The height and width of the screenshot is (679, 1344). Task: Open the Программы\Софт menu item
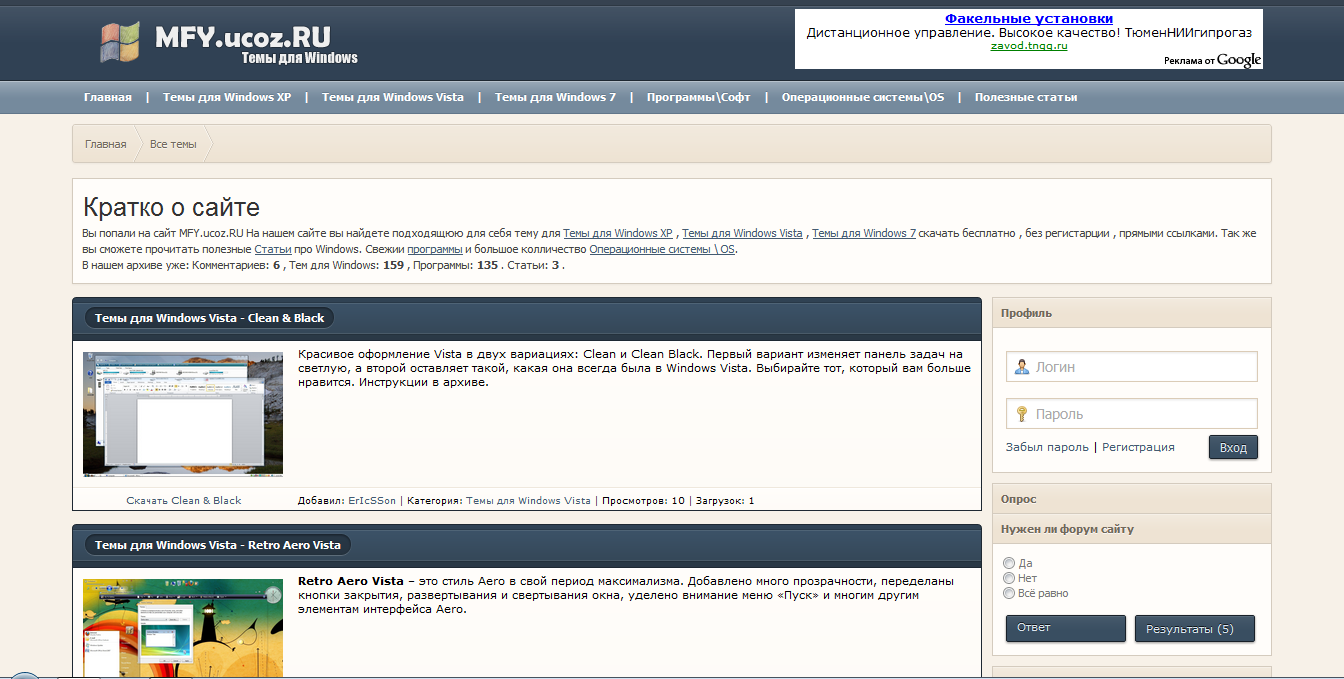point(699,97)
